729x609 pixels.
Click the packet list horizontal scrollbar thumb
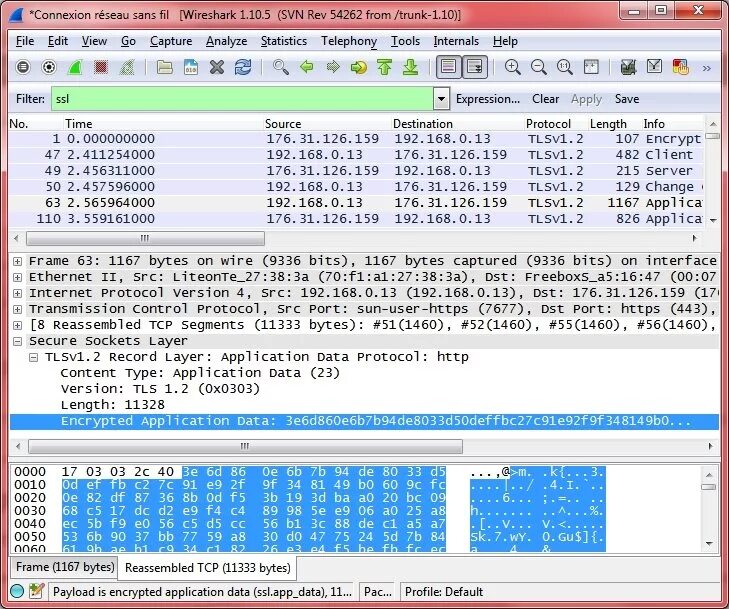pyautogui.click(x=145, y=238)
